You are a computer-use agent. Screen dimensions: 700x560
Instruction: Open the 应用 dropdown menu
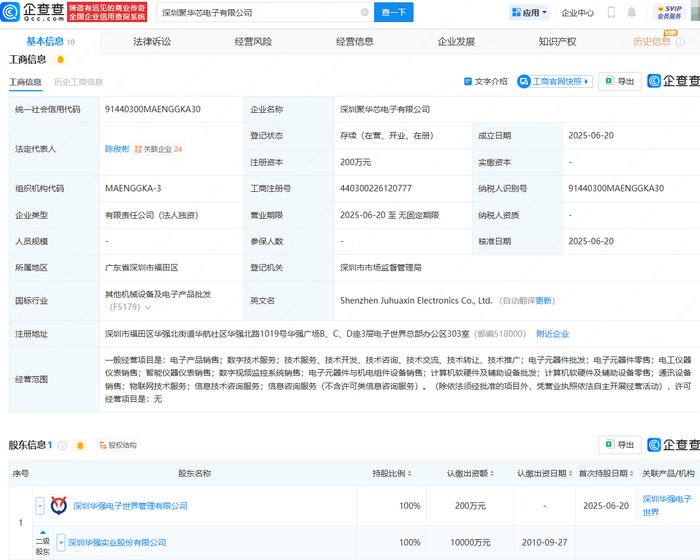(529, 13)
